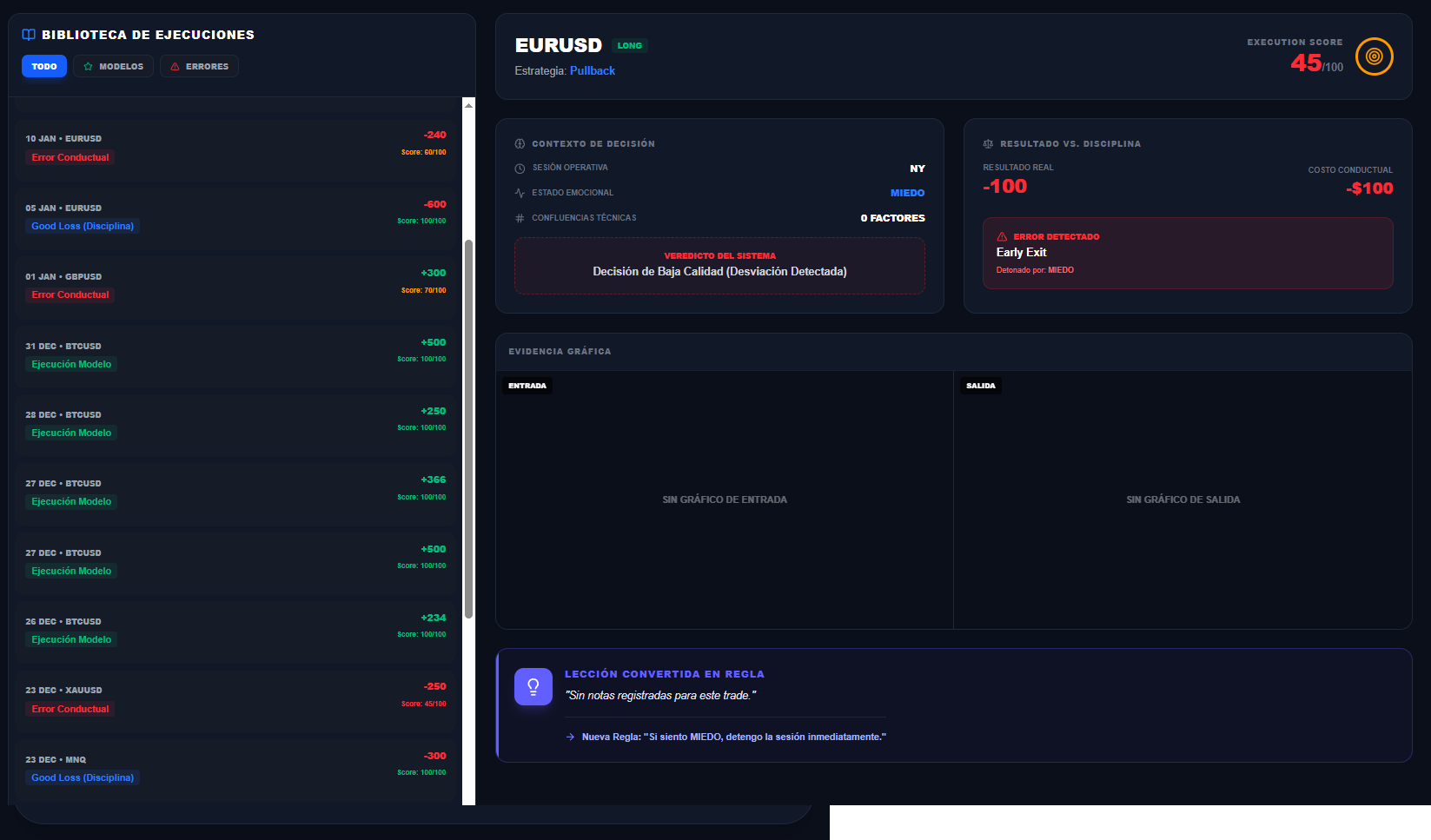Open the 10 JAN EURUSD trade entry
The width and height of the screenshot is (1431, 840).
point(235,149)
